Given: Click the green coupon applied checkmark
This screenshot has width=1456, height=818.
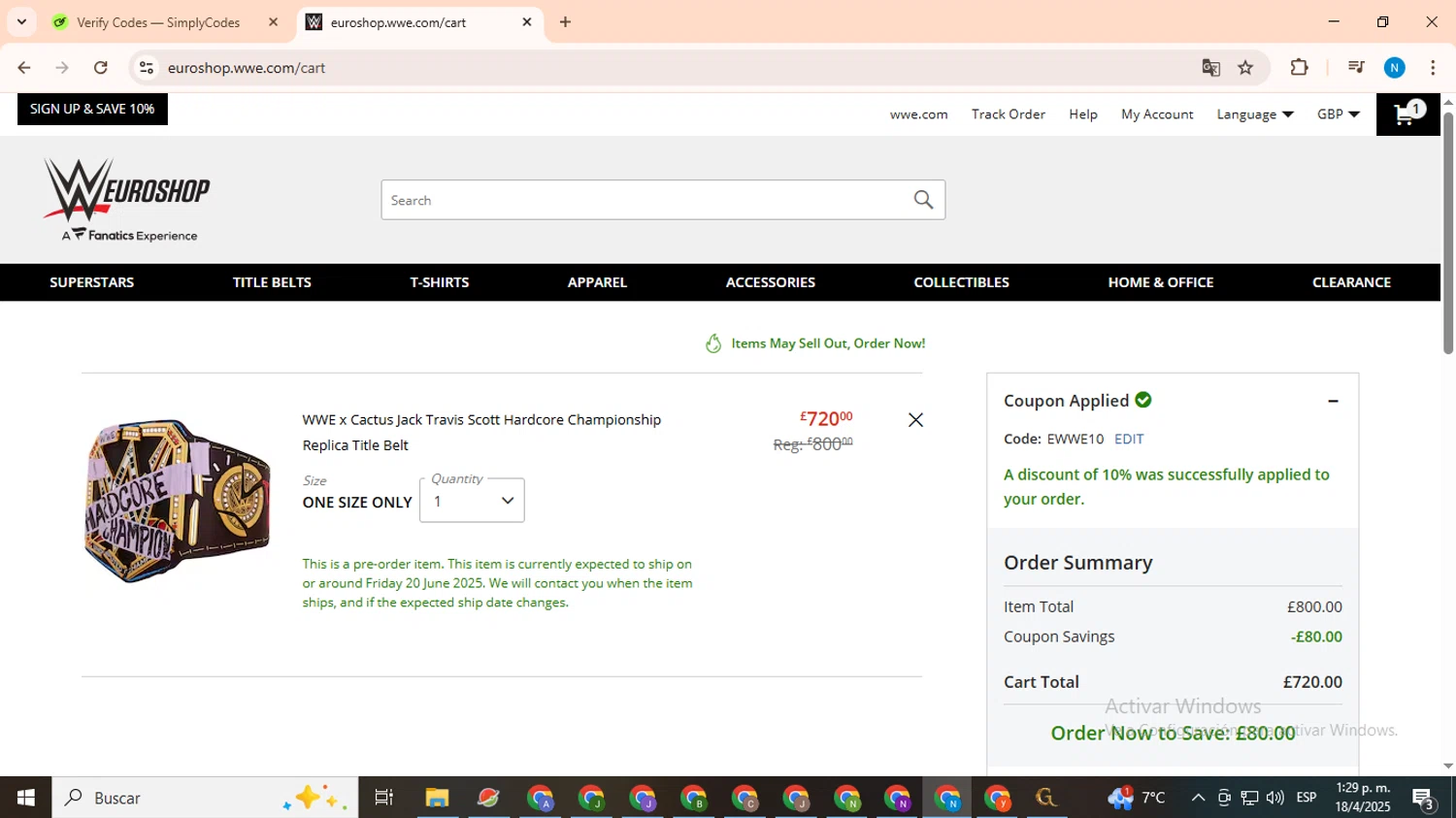Looking at the screenshot, I should click(1143, 400).
